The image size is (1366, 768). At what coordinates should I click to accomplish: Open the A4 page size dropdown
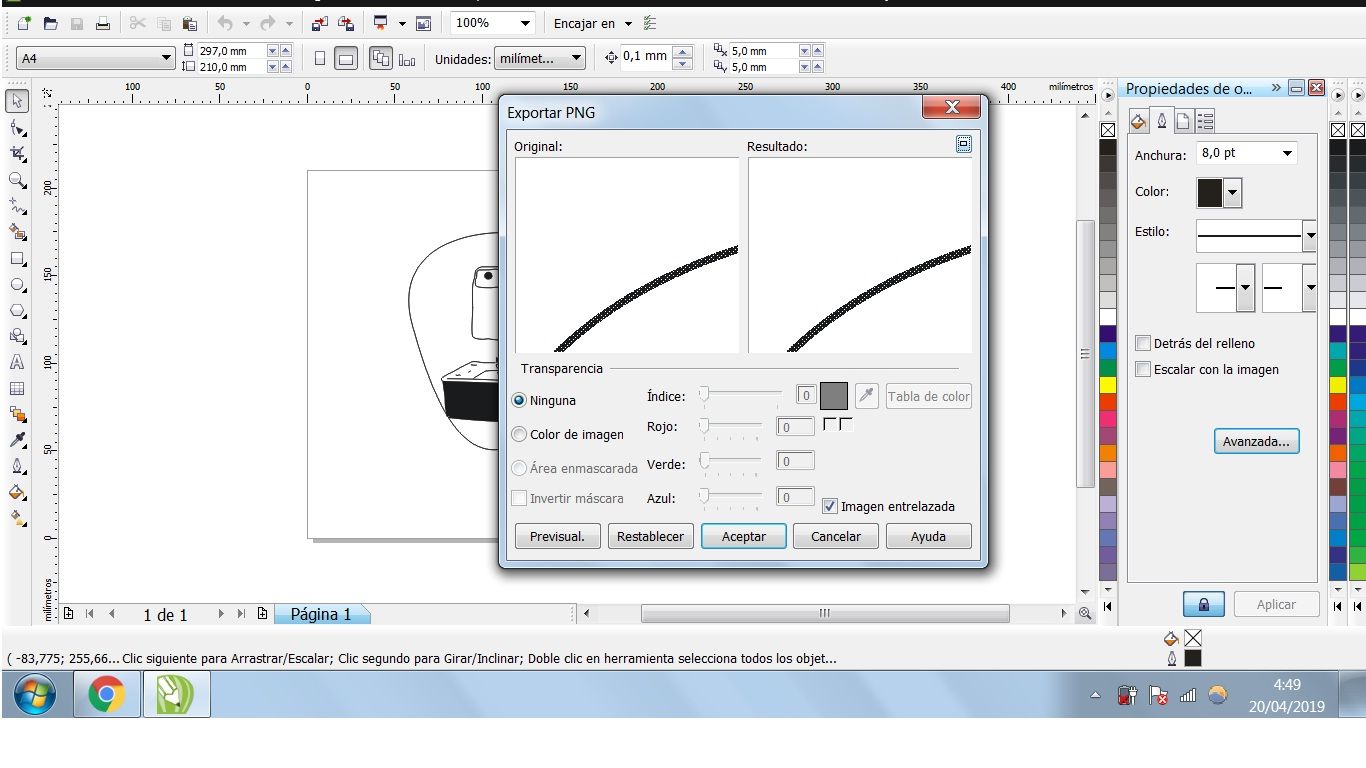pos(167,59)
